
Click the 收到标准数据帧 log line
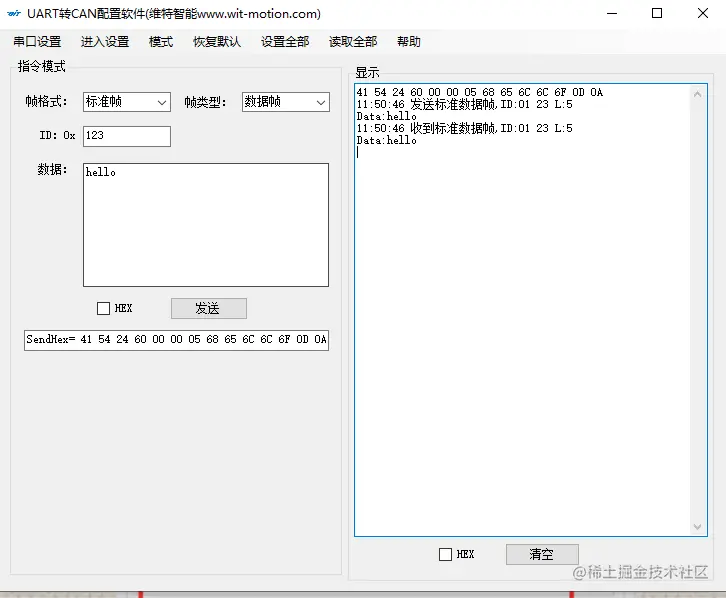464,128
